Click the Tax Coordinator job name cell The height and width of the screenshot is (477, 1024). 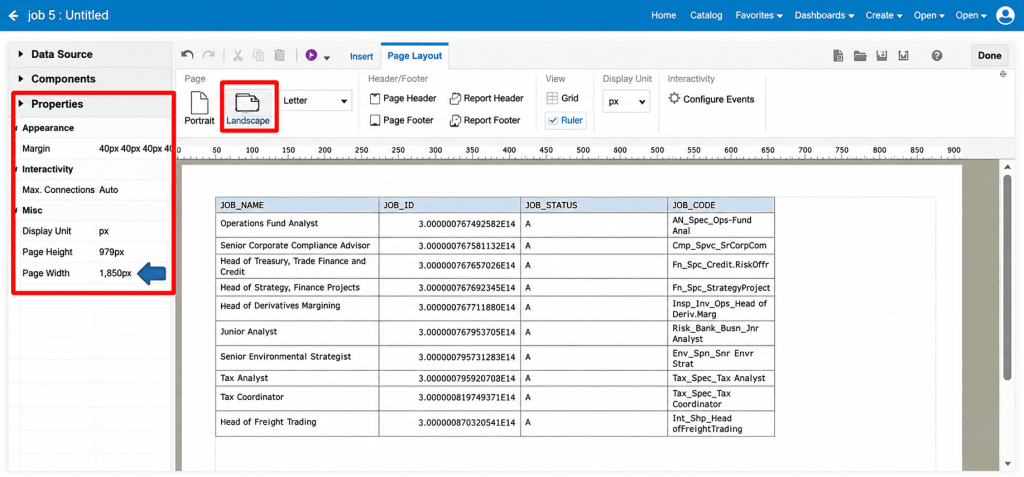coord(296,399)
